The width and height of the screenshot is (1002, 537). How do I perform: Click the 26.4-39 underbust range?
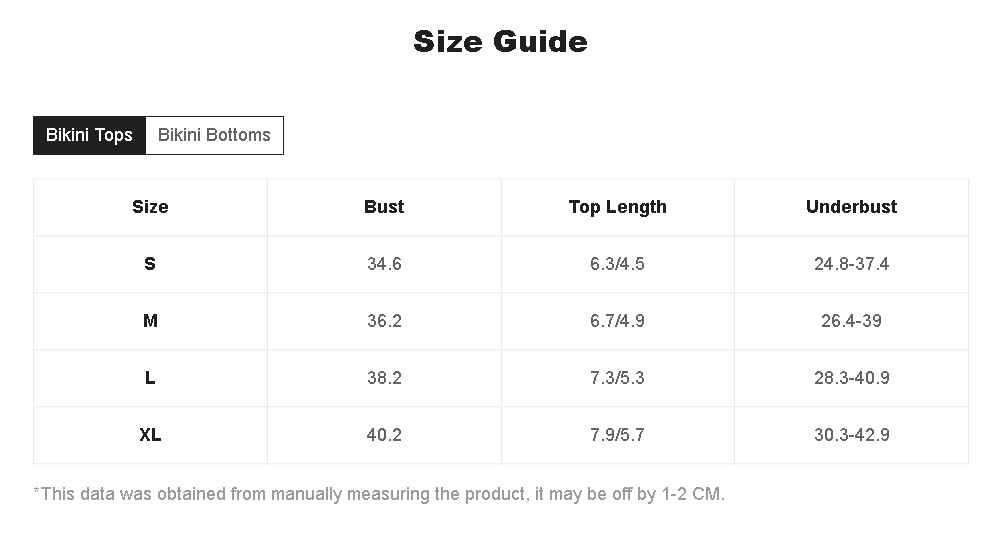[x=851, y=321]
